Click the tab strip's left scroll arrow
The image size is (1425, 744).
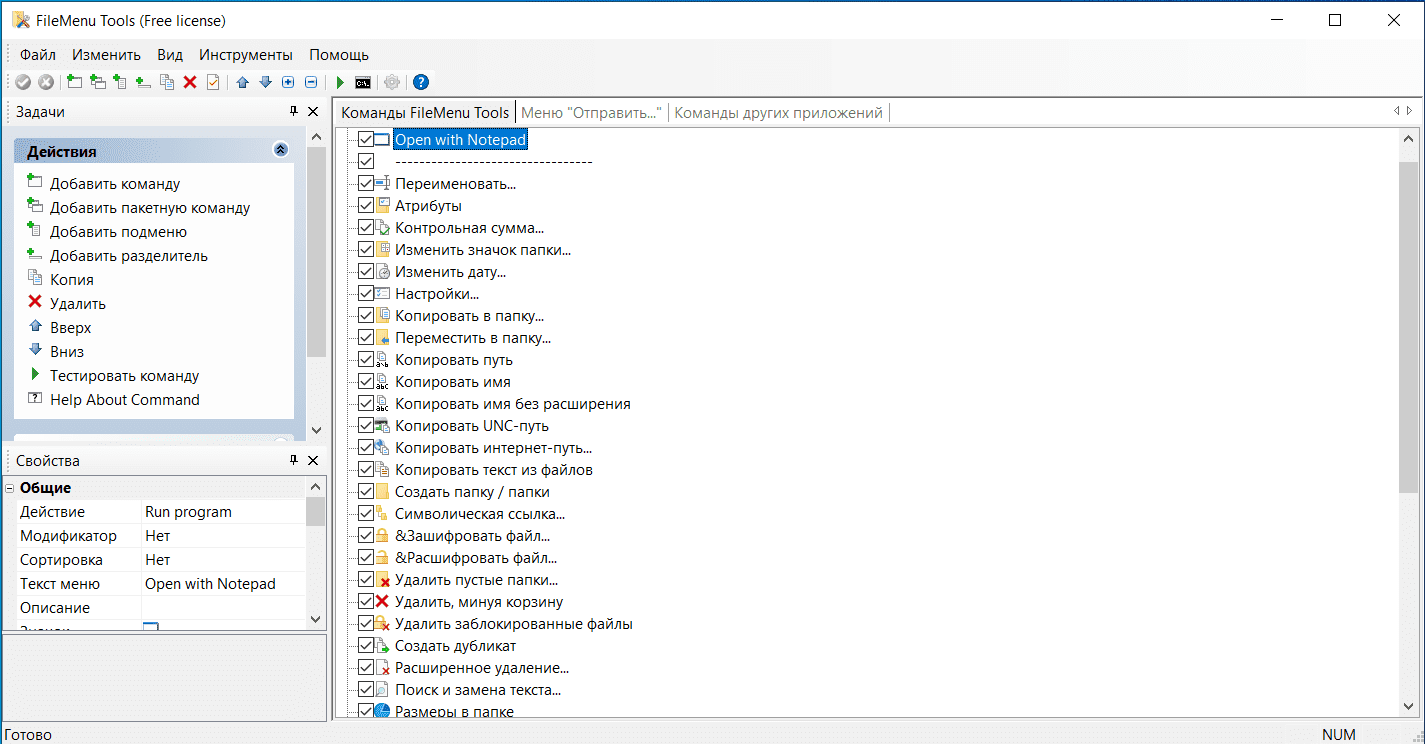tap(1397, 112)
